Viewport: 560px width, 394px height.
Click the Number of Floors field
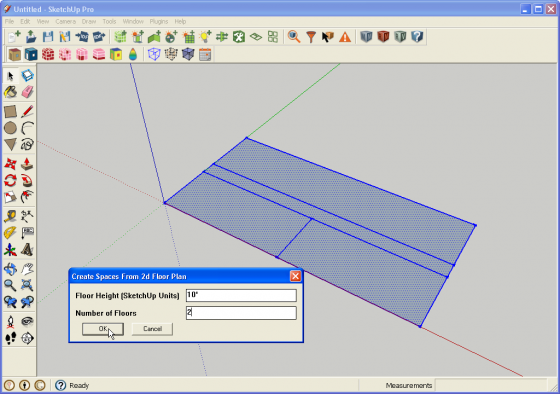[x=241, y=313]
